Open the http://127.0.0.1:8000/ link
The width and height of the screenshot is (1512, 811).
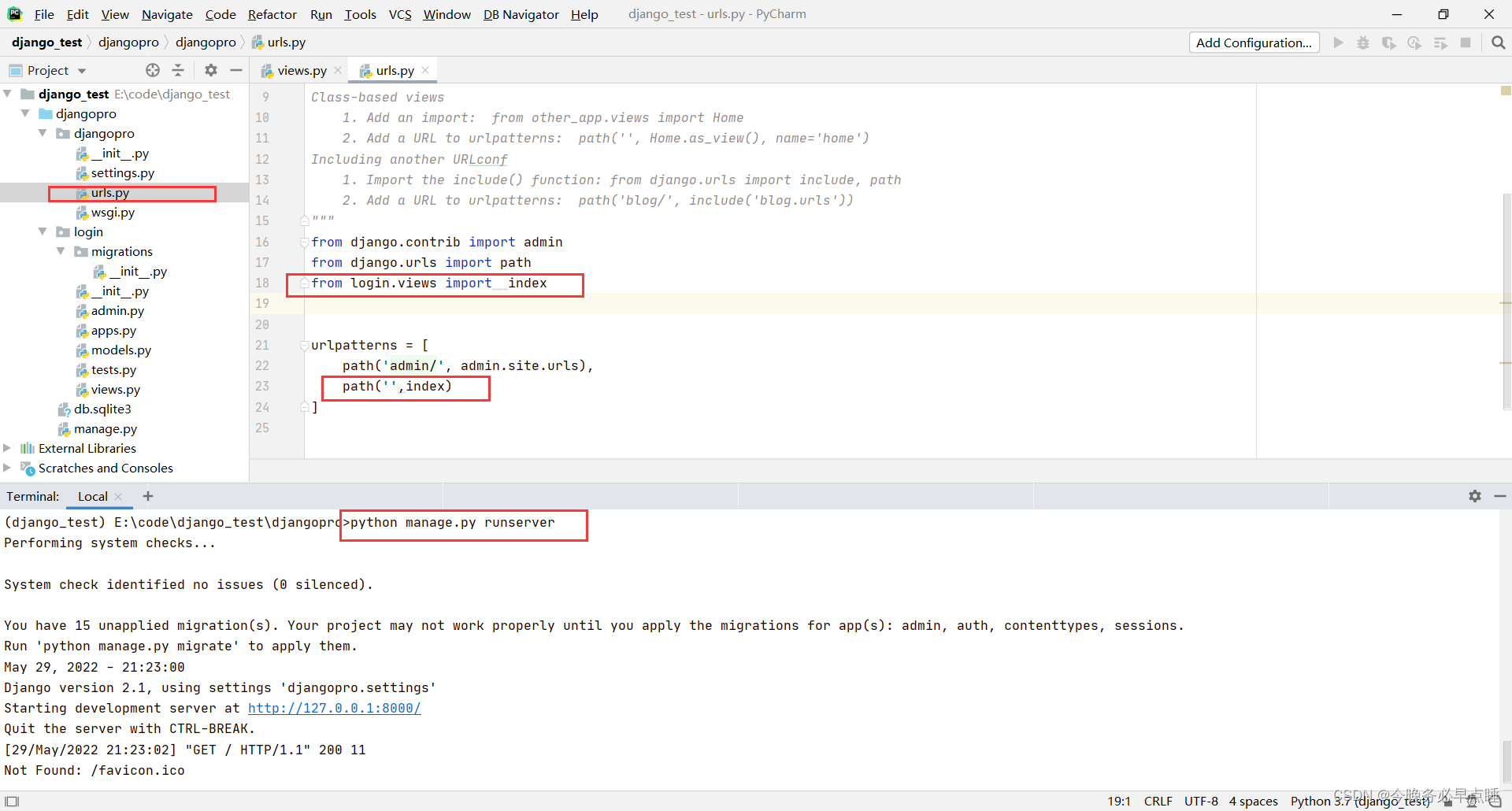pyautogui.click(x=335, y=708)
